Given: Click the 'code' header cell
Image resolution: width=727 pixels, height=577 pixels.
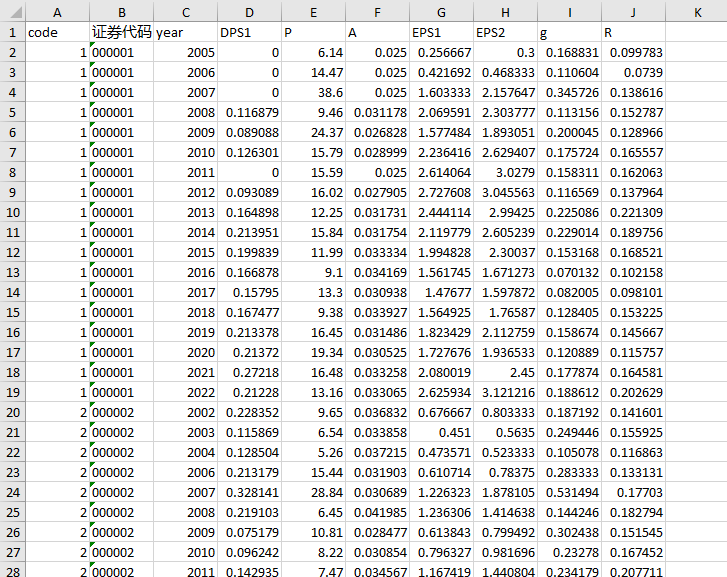Looking at the screenshot, I should tap(57, 32).
